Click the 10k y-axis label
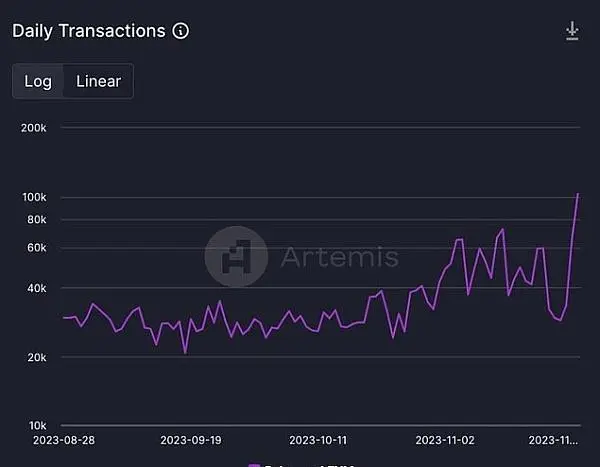 click(38, 425)
